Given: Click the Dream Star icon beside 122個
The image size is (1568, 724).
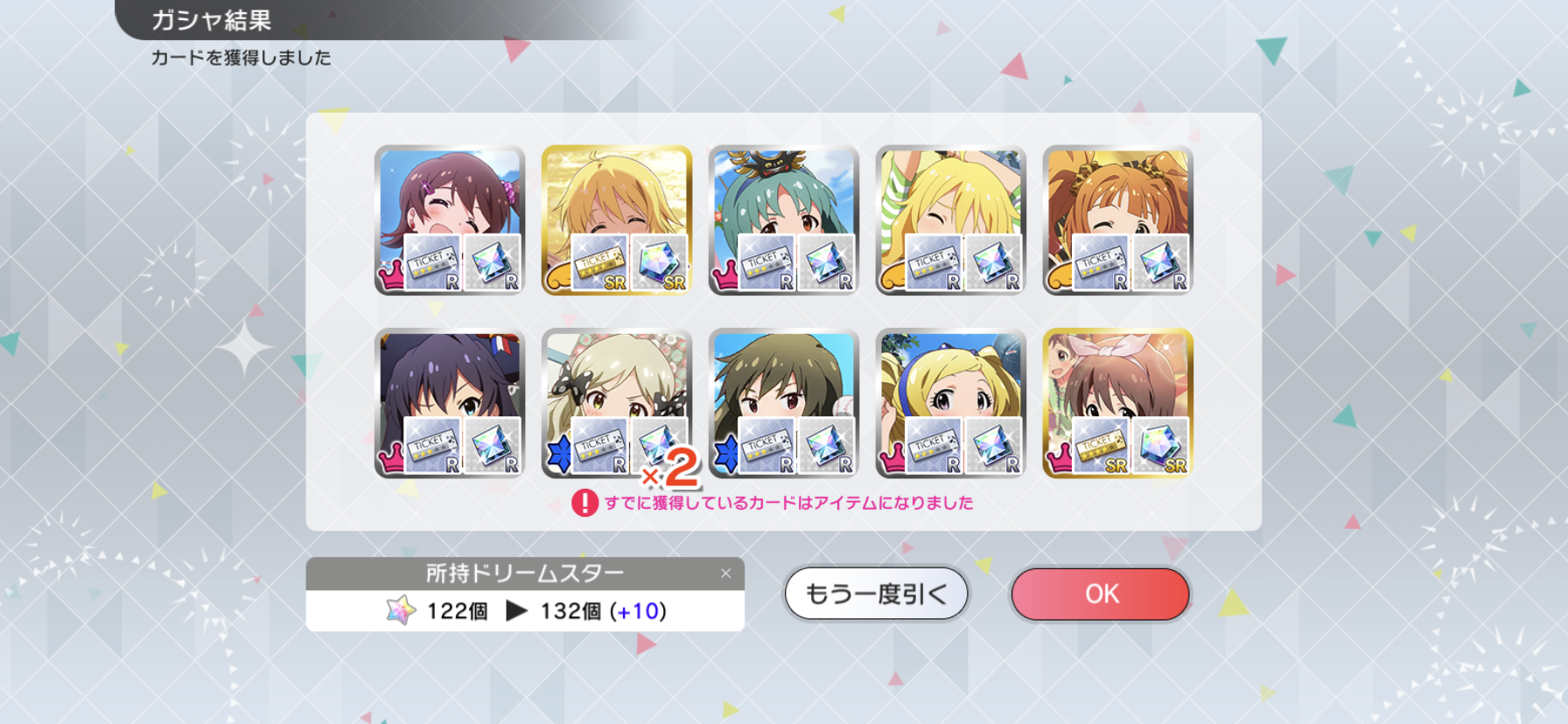Looking at the screenshot, I should tap(401, 610).
